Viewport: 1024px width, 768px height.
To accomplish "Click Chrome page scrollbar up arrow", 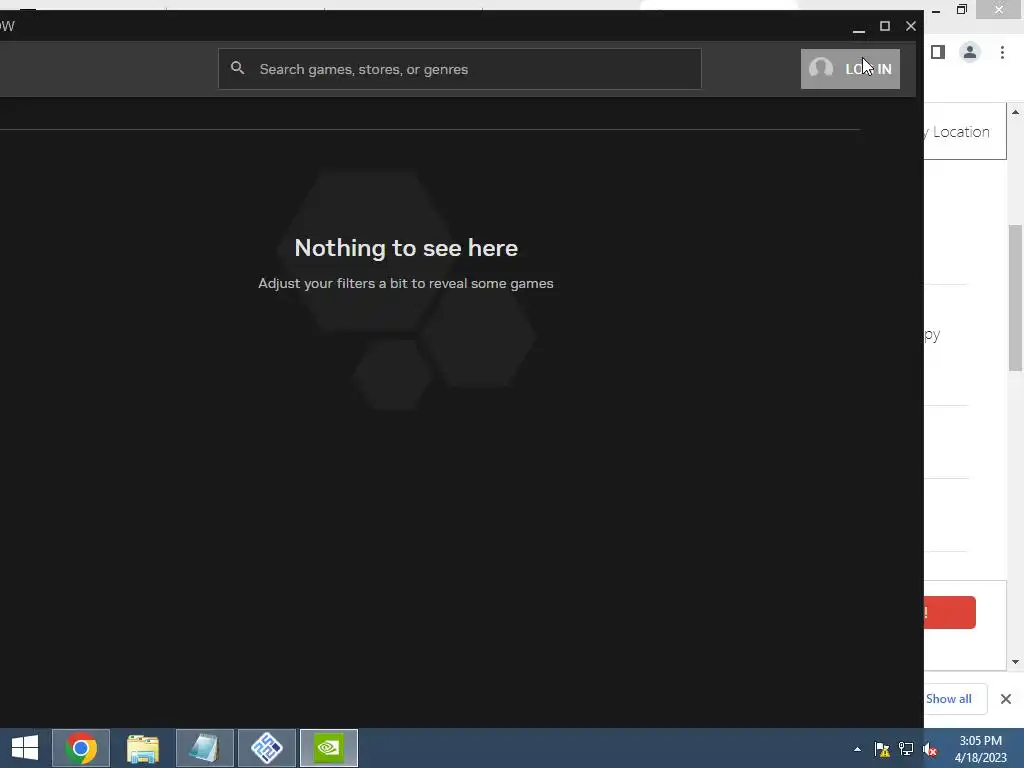I will [1016, 112].
